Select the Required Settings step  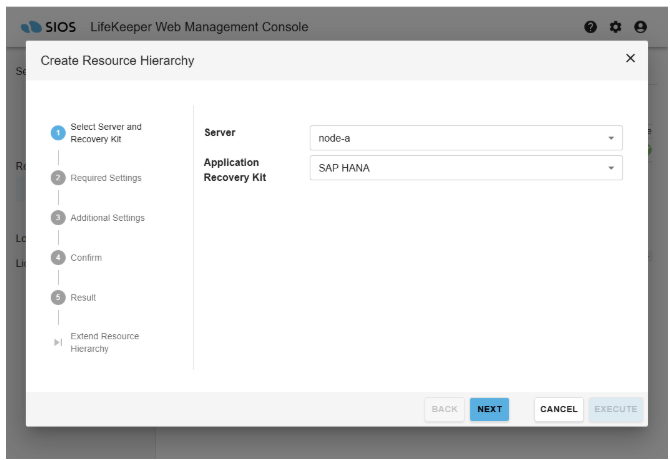click(x=106, y=178)
